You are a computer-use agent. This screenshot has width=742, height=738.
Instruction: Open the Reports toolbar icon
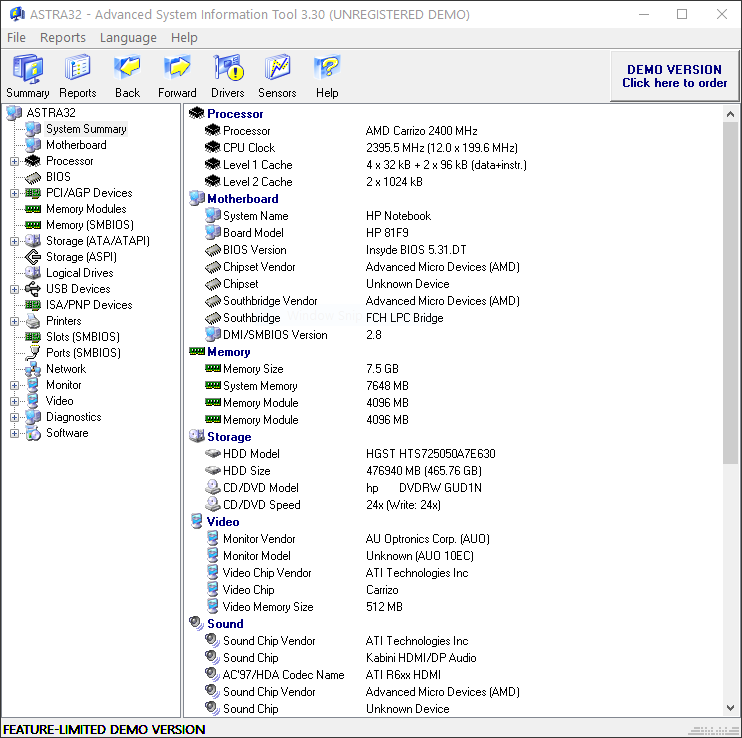point(77,69)
